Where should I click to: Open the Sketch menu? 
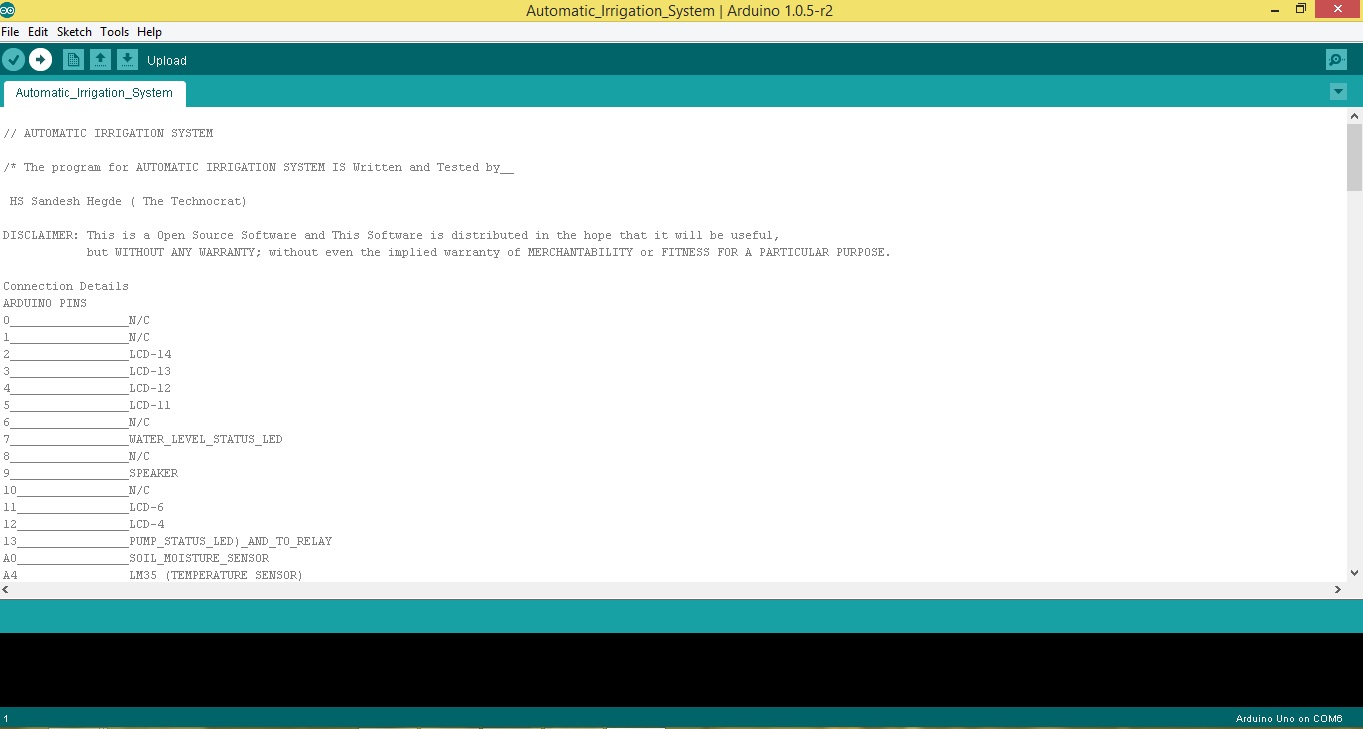(x=74, y=32)
